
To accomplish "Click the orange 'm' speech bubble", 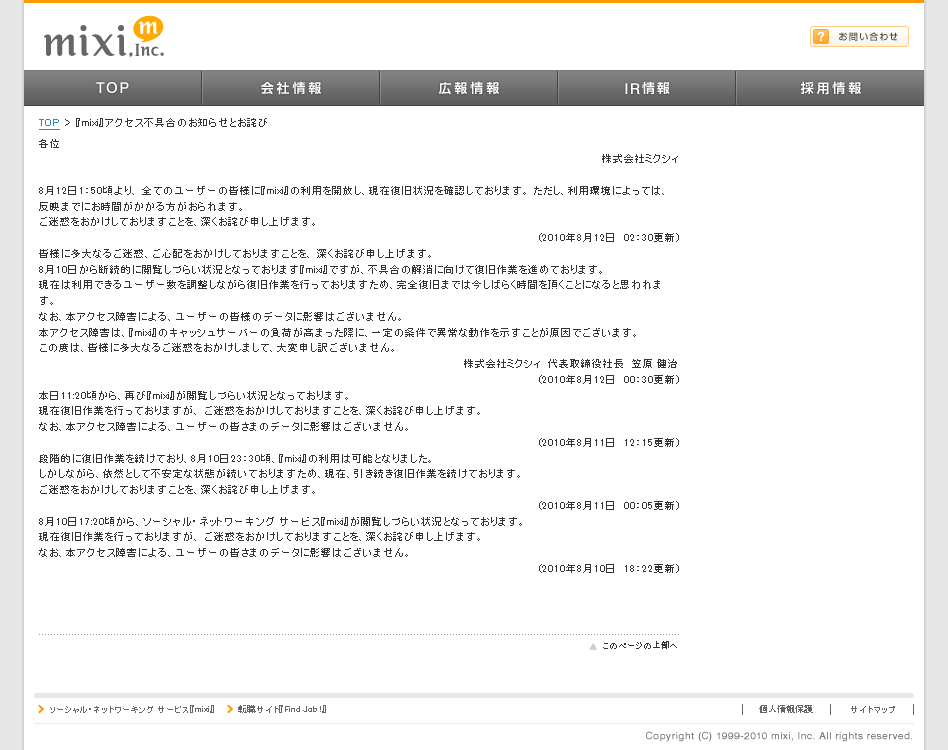I will pyautogui.click(x=147, y=28).
